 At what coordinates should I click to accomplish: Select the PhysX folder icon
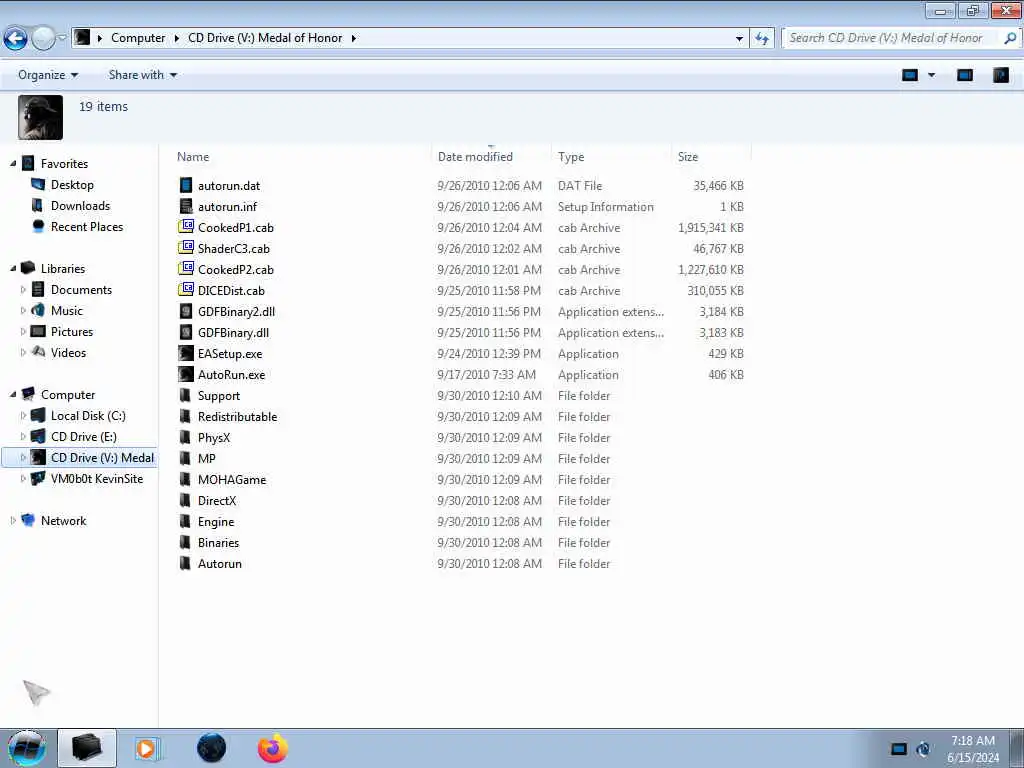point(185,438)
